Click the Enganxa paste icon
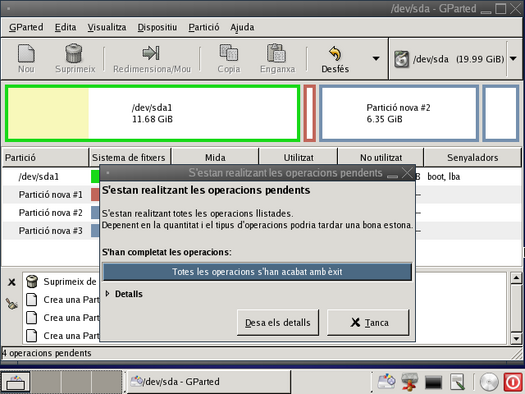 [277, 53]
